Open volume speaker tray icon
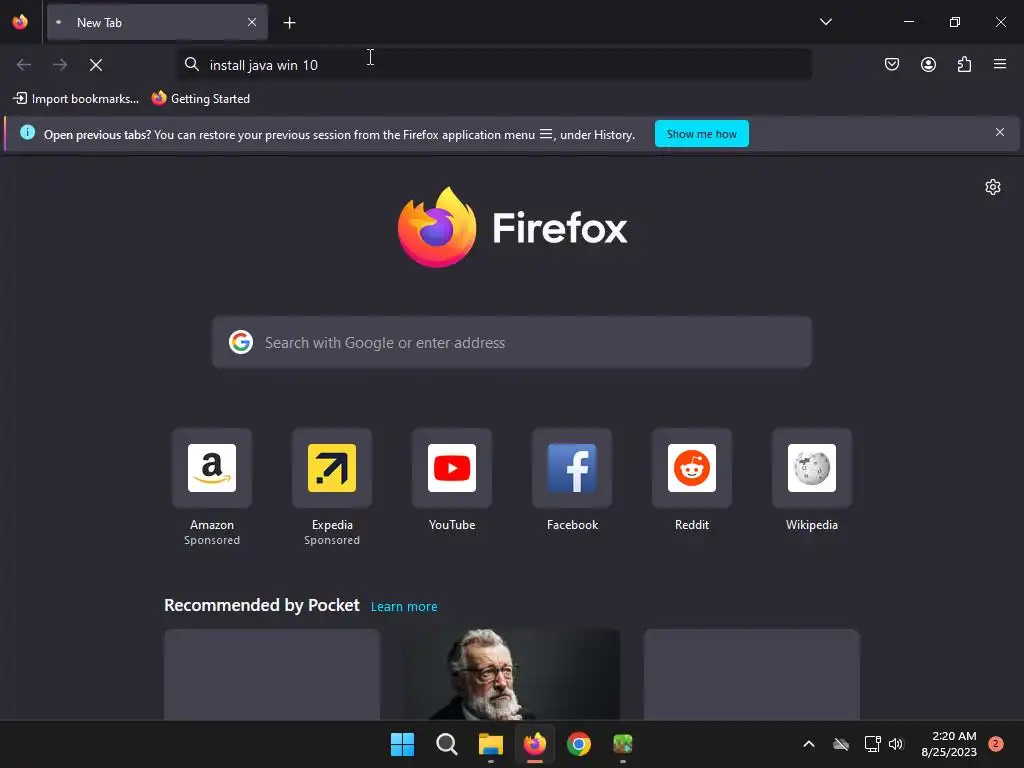The width and height of the screenshot is (1024, 768). point(896,744)
